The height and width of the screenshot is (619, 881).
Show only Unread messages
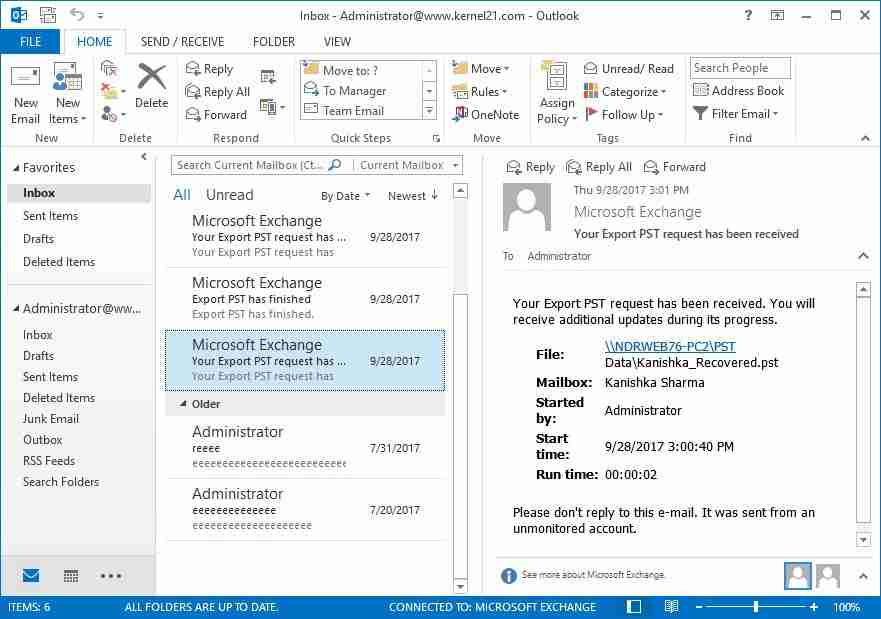point(229,195)
